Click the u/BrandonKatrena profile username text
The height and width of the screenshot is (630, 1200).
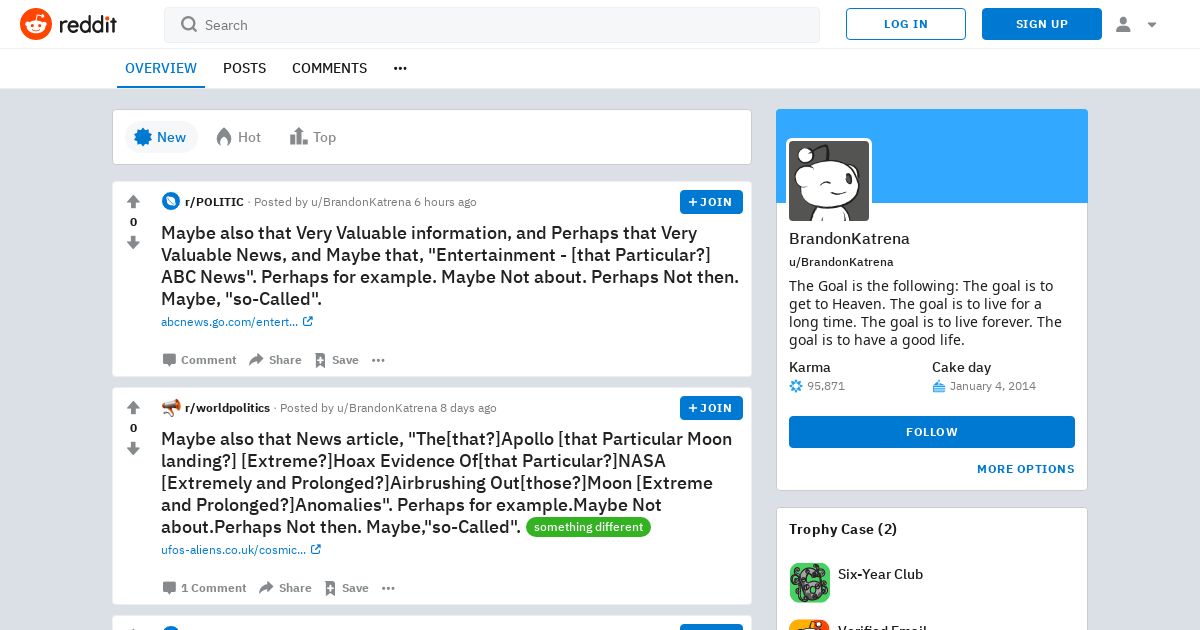point(841,262)
